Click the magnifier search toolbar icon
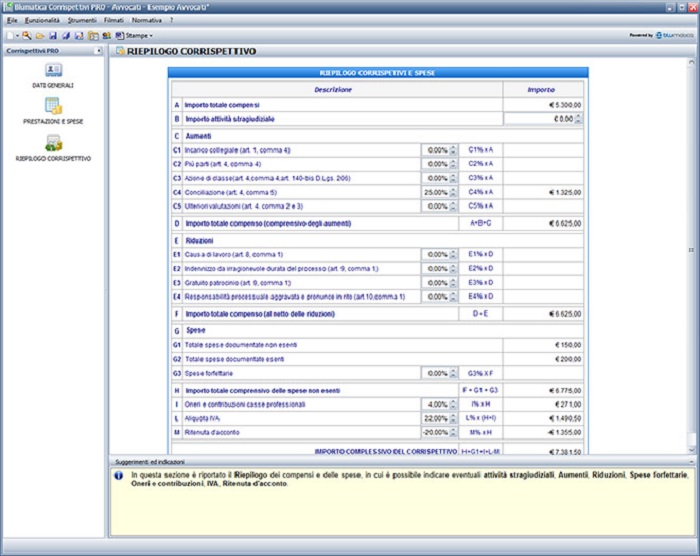The width and height of the screenshot is (700, 556). (27, 35)
